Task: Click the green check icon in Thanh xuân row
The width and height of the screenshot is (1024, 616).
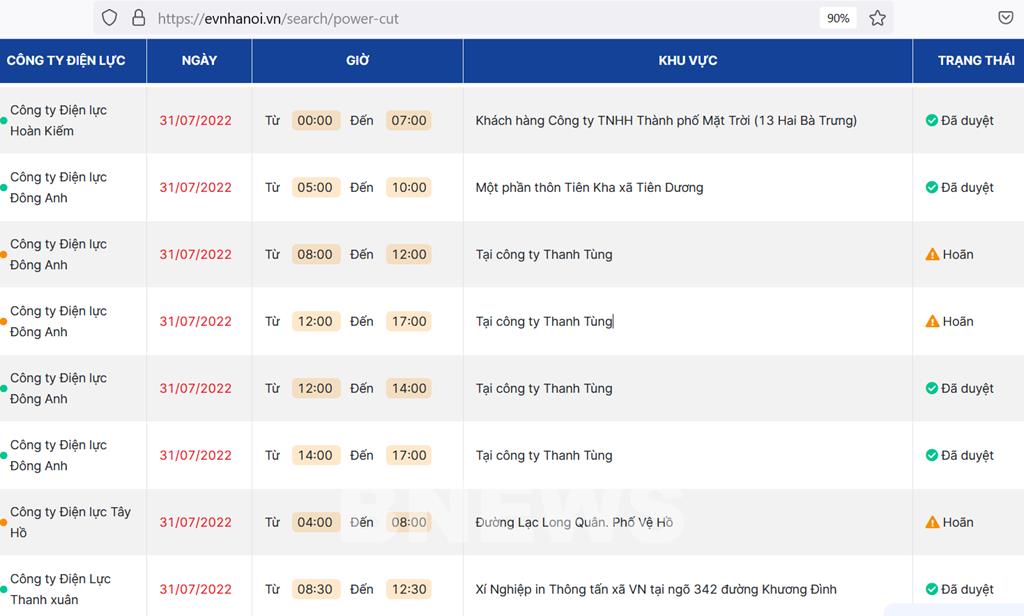Action: 932,589
